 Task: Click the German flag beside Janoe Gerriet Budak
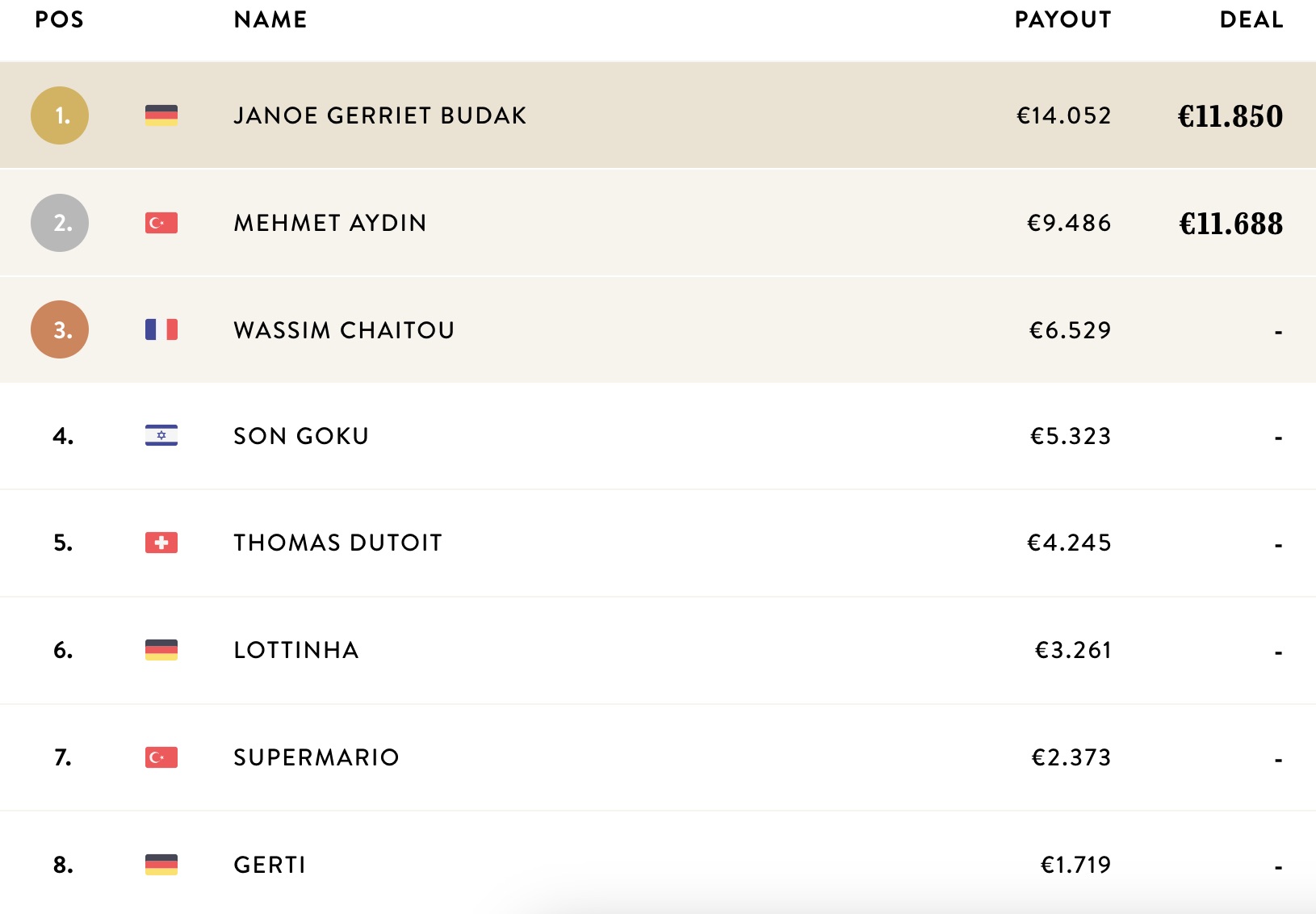(161, 115)
